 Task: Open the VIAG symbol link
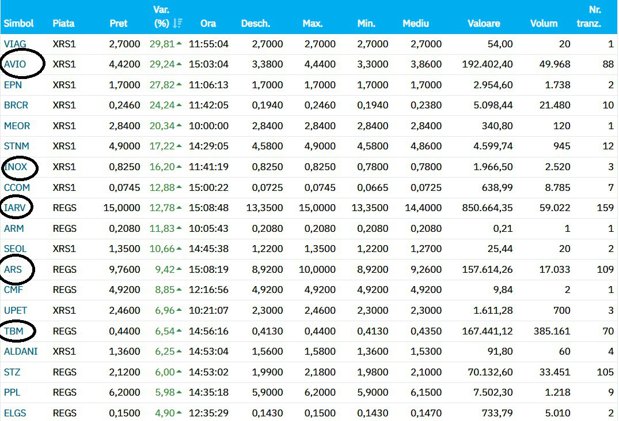(x=15, y=44)
